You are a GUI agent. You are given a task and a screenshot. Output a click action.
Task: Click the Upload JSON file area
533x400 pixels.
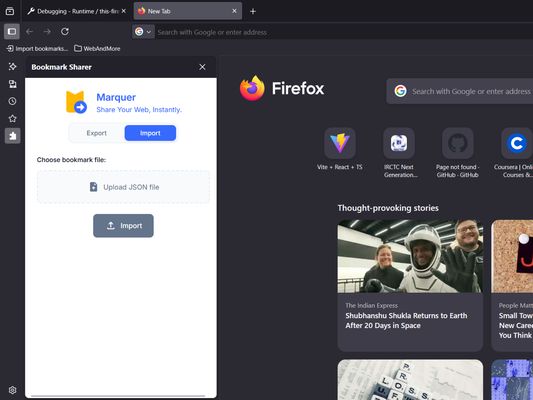[x=123, y=187]
